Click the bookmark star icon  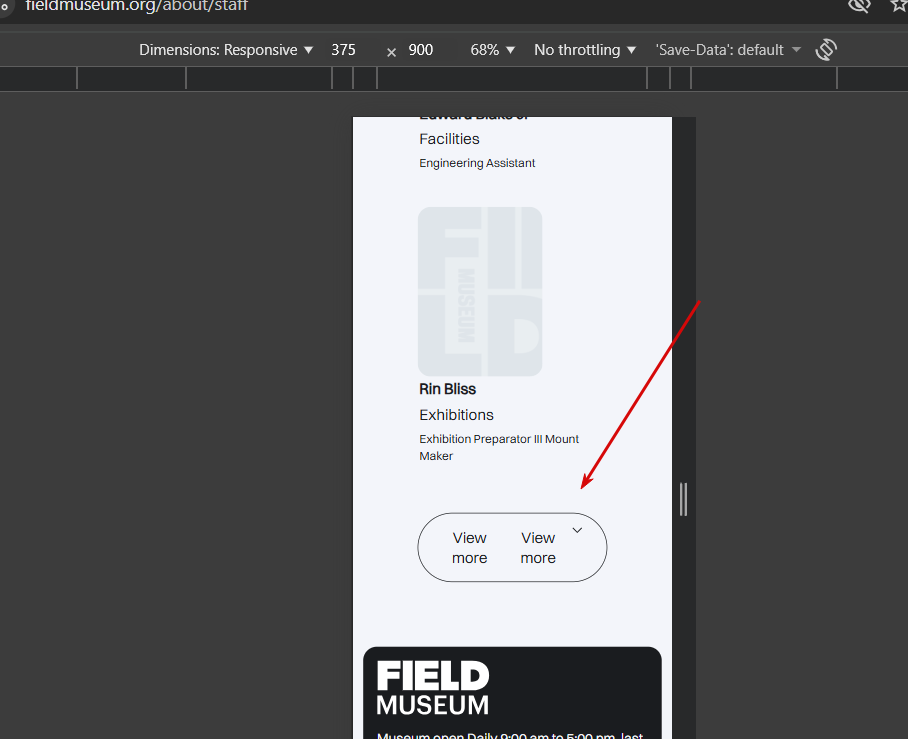click(899, 6)
